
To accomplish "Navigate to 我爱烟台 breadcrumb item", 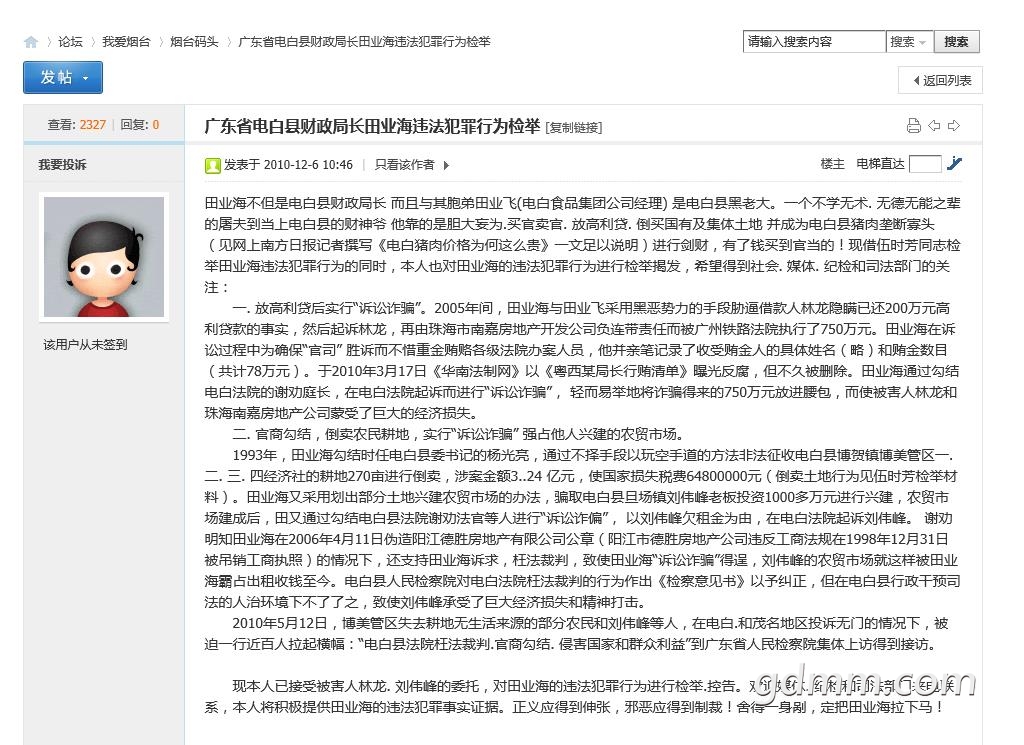I will click(126, 42).
